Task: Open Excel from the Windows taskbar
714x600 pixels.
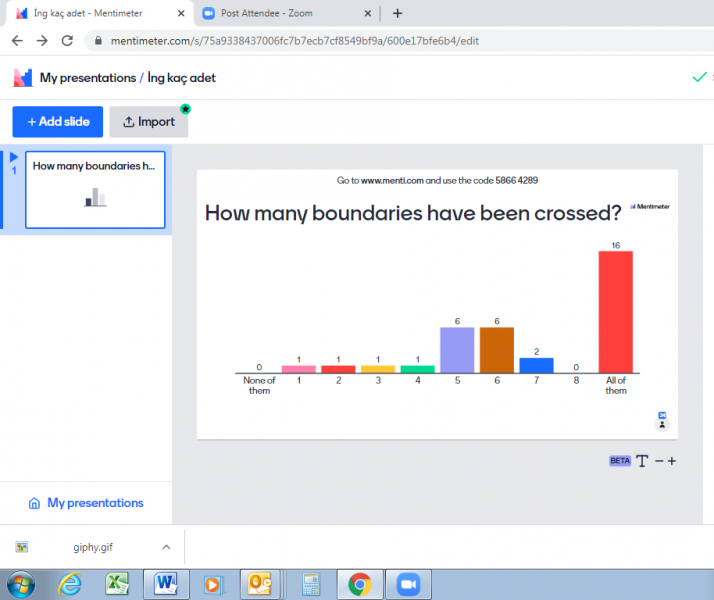Action: click(116, 584)
